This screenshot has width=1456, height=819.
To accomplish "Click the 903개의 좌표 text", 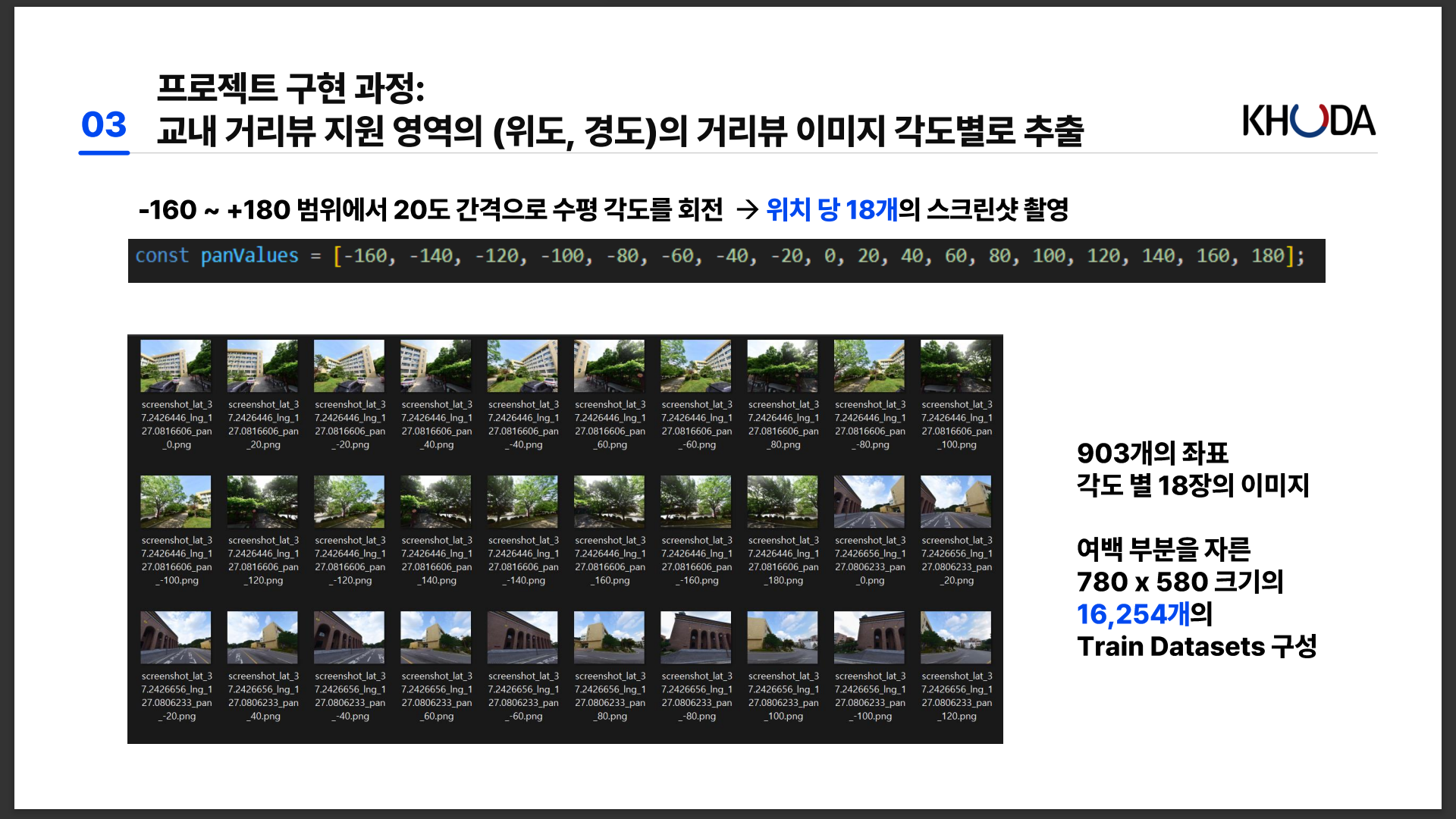I will point(1152,453).
